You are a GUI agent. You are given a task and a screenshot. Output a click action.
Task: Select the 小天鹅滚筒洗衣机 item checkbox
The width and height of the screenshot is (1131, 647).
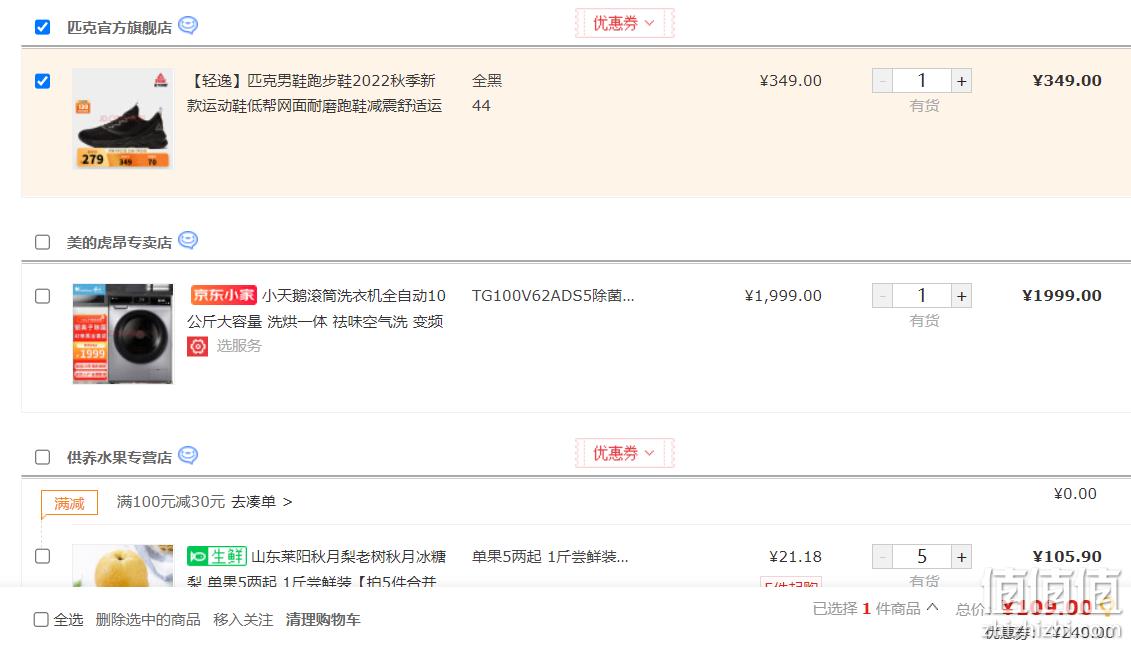pyautogui.click(x=43, y=296)
